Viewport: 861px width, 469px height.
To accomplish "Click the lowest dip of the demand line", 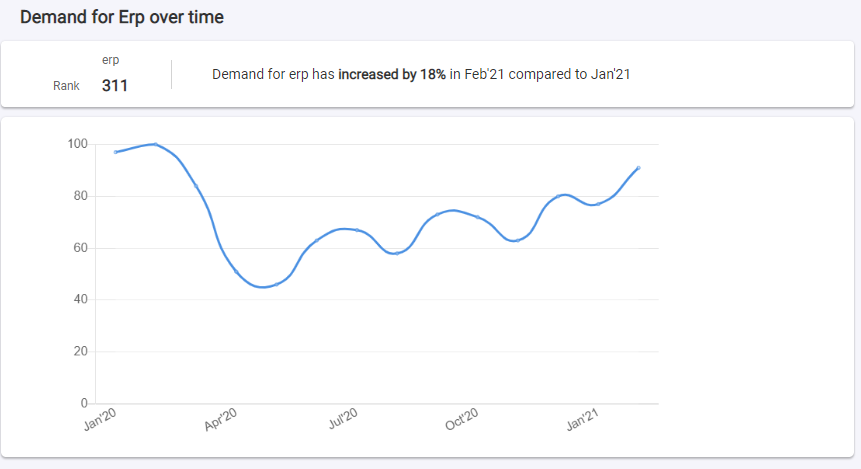I will [263, 287].
